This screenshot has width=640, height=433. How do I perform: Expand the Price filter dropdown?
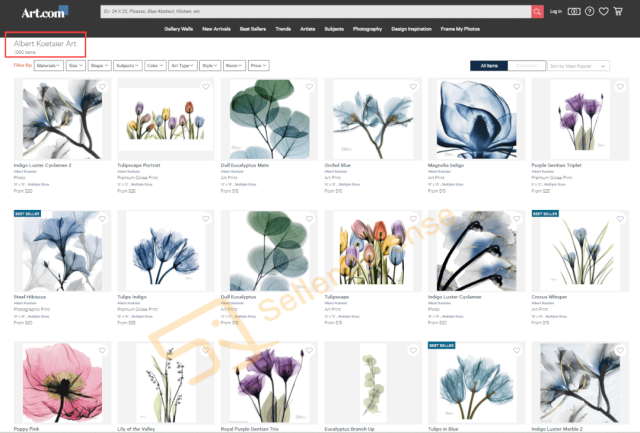click(258, 66)
